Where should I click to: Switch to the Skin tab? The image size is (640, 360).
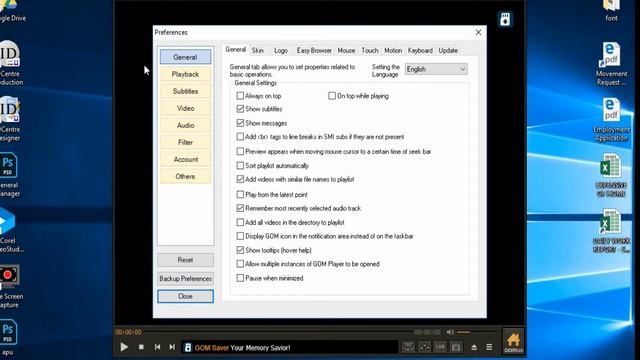coord(258,51)
